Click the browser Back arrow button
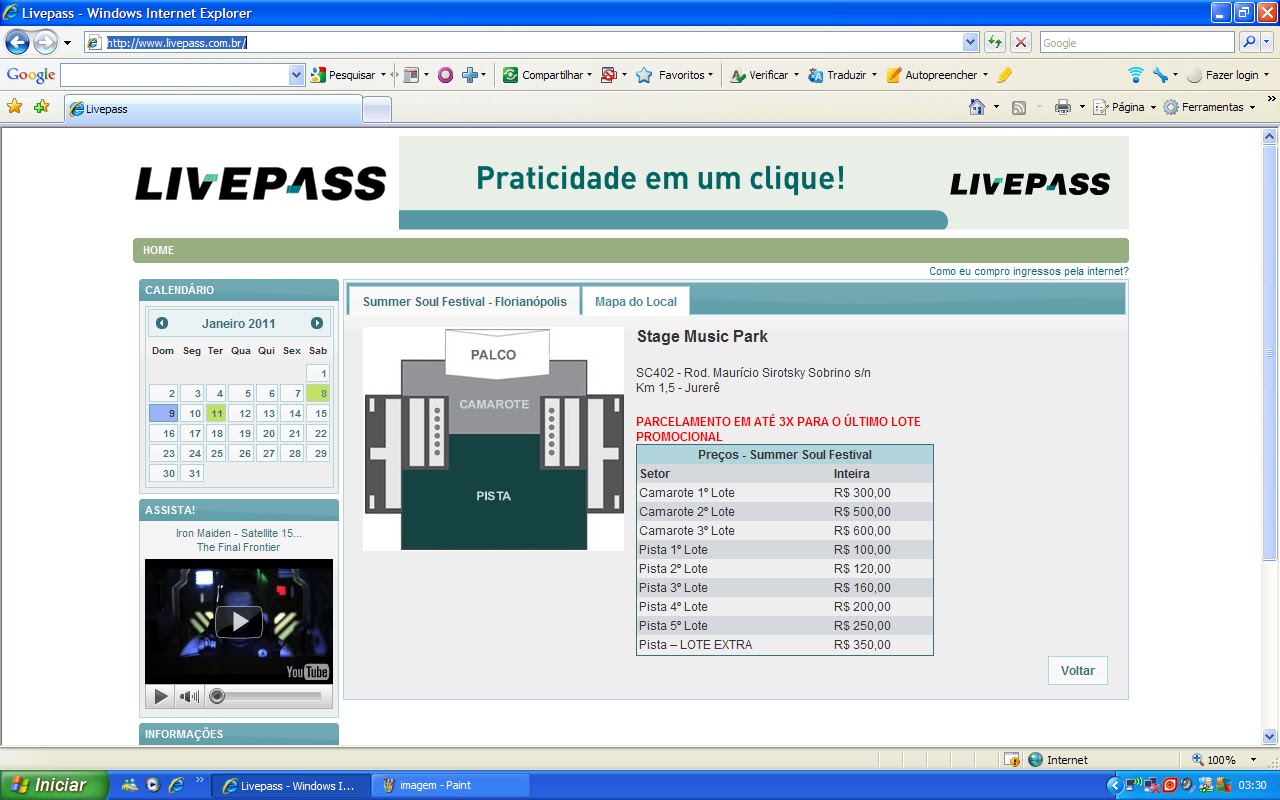1280x800 pixels. pos(18,42)
